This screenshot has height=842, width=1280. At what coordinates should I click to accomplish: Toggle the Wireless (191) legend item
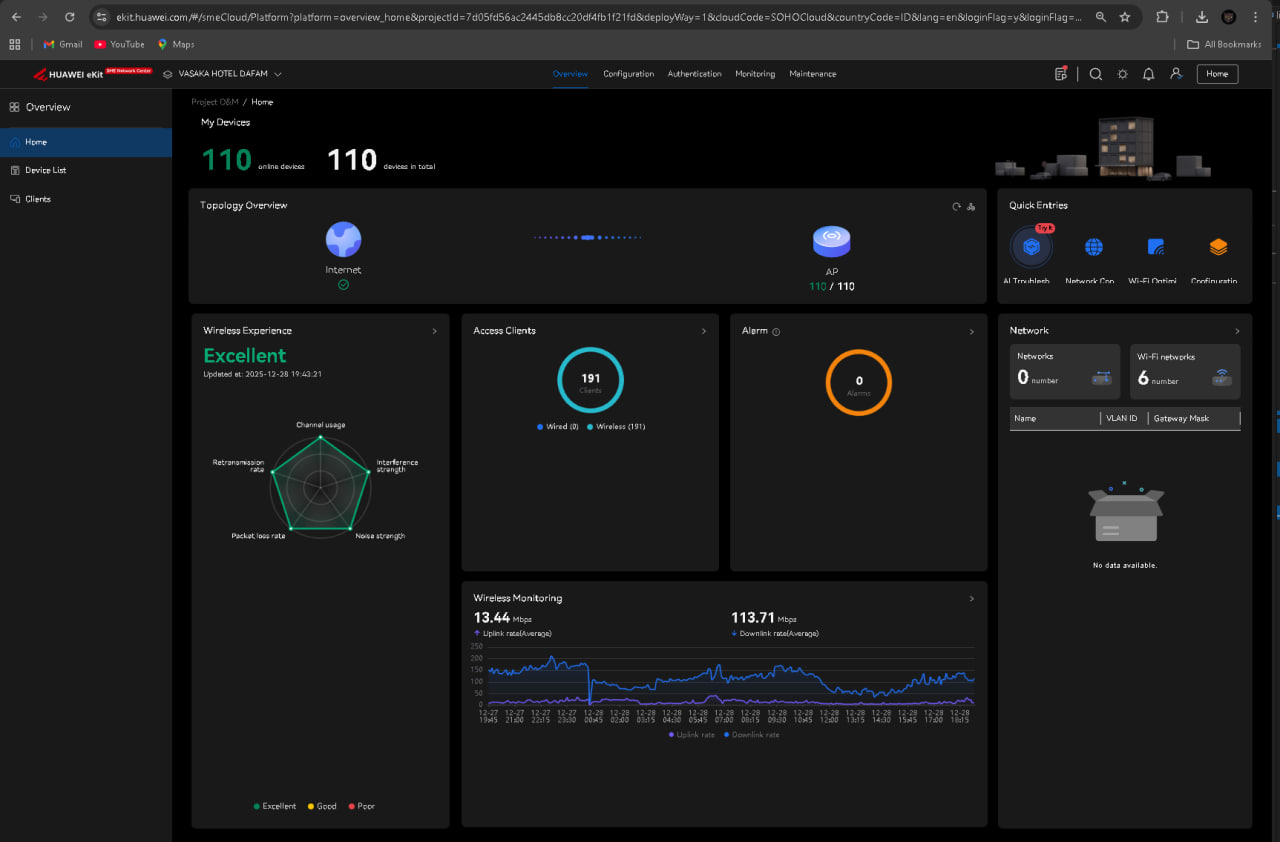(617, 427)
